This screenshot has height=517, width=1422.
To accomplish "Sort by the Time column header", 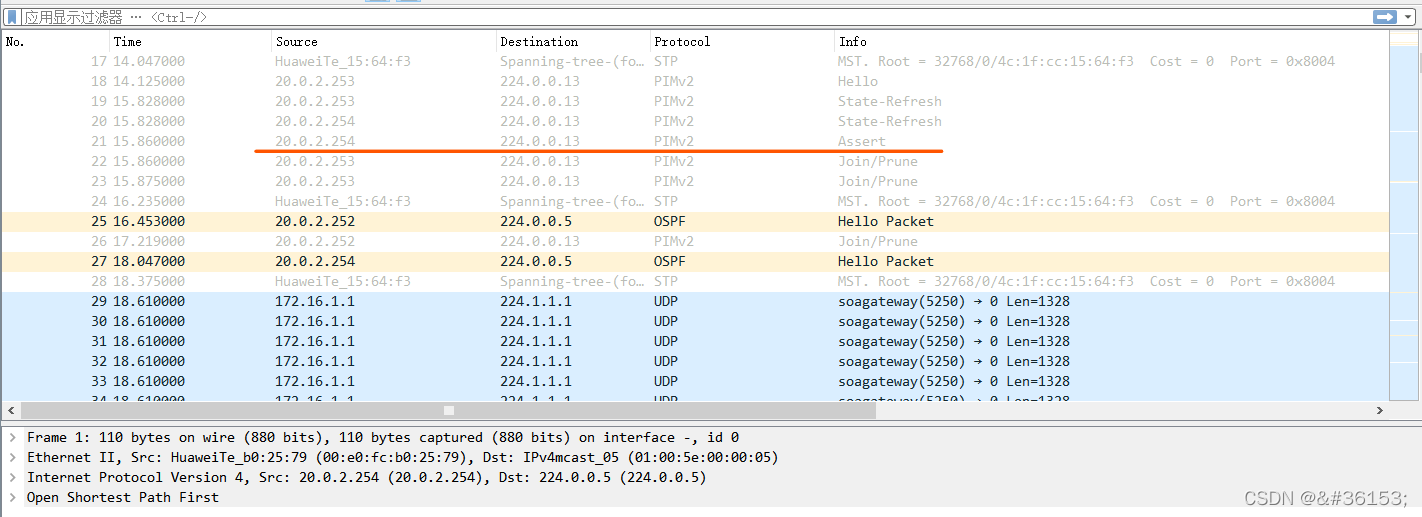I will 190,42.
